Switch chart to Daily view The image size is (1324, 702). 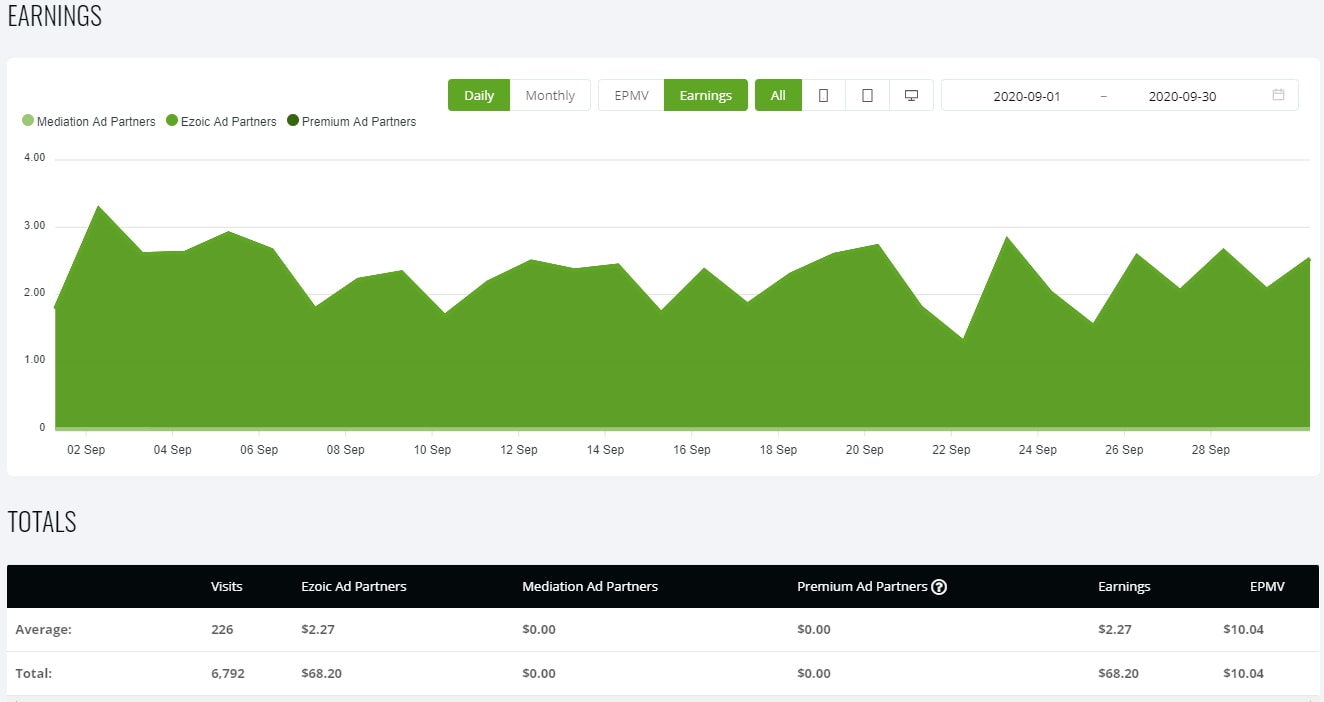479,95
